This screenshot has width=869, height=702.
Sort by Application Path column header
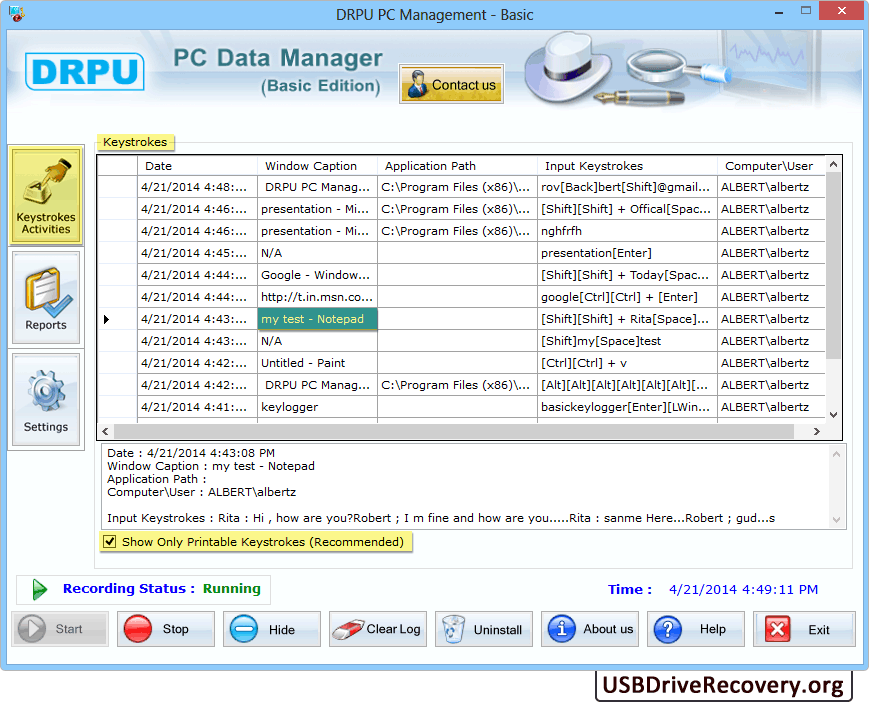[457, 166]
